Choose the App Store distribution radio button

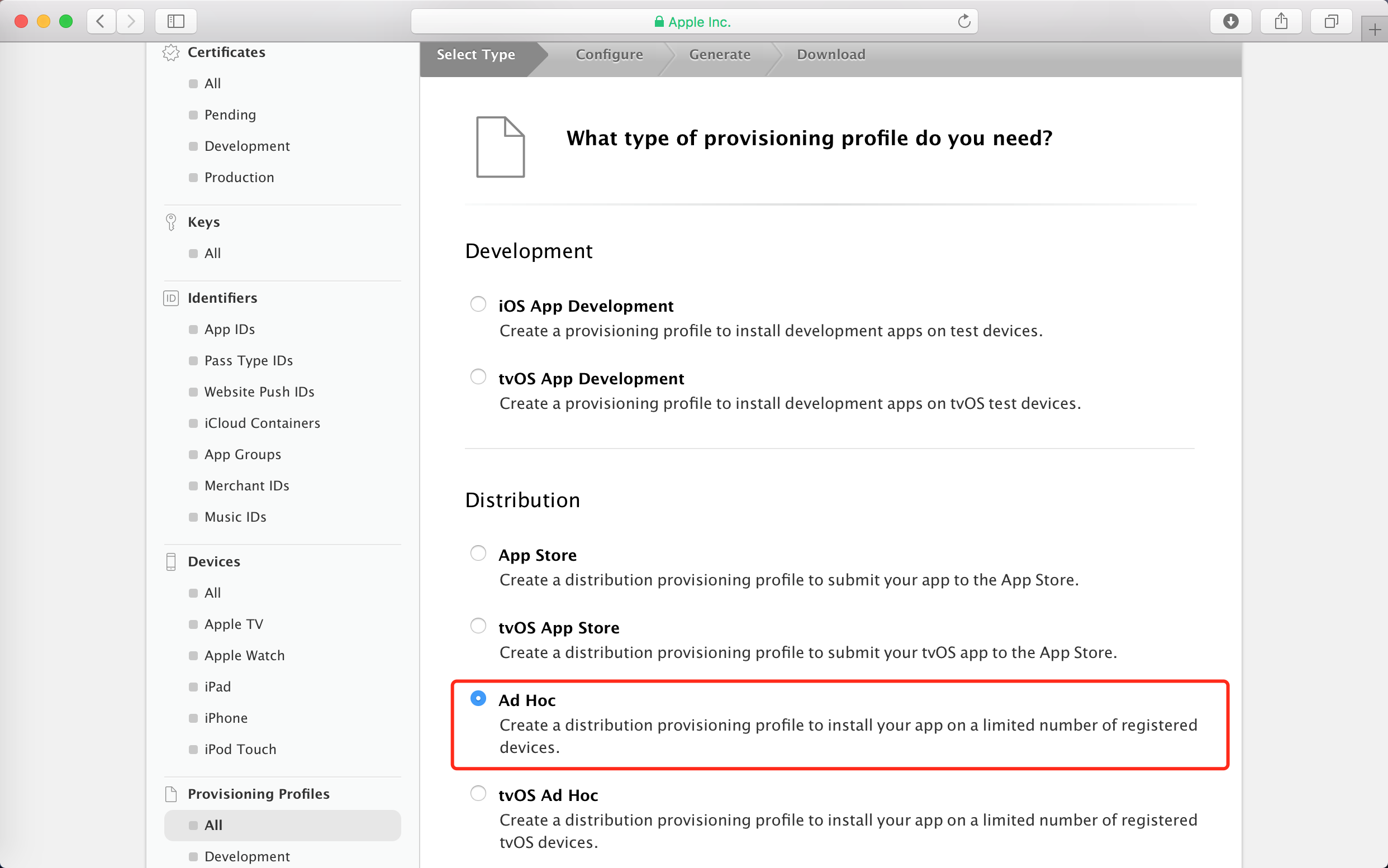(478, 553)
